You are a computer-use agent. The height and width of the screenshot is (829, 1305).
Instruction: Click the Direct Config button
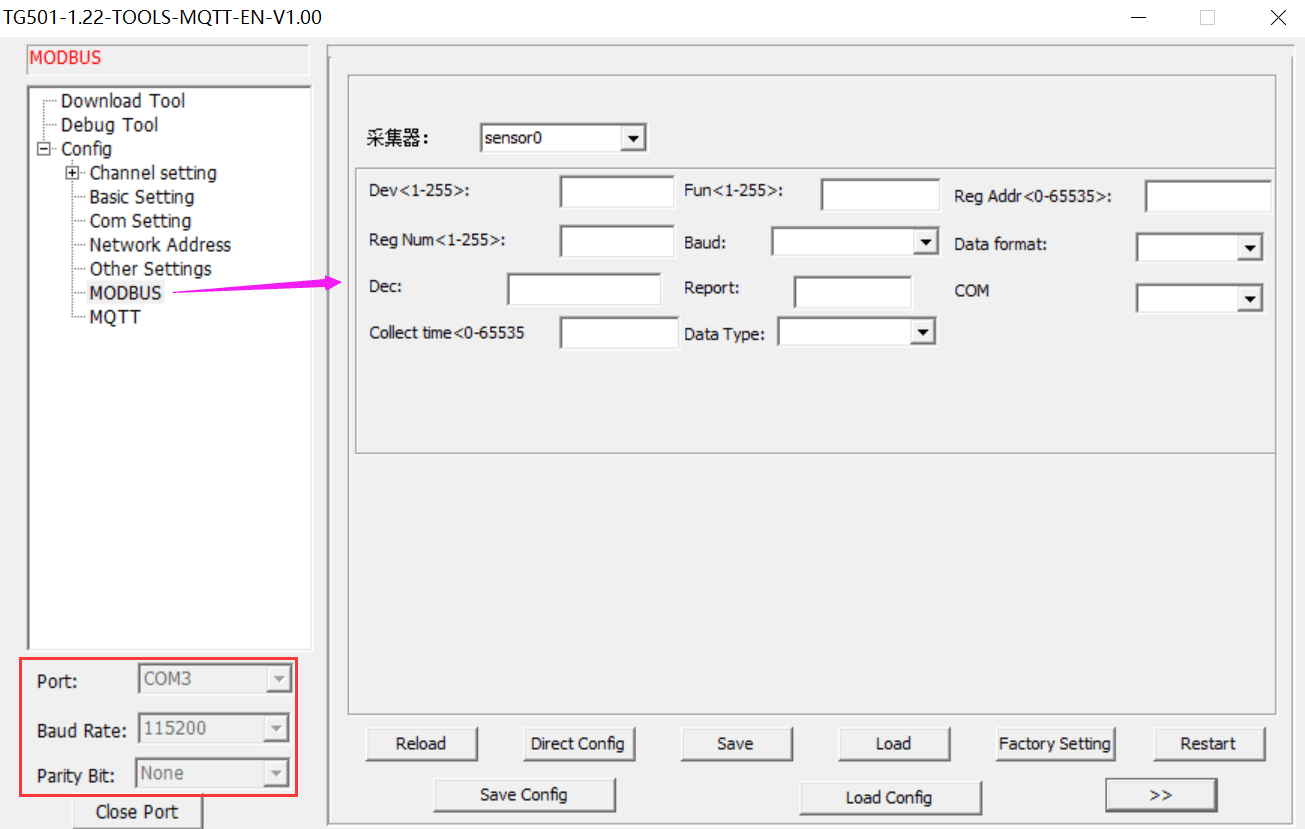[579, 744]
